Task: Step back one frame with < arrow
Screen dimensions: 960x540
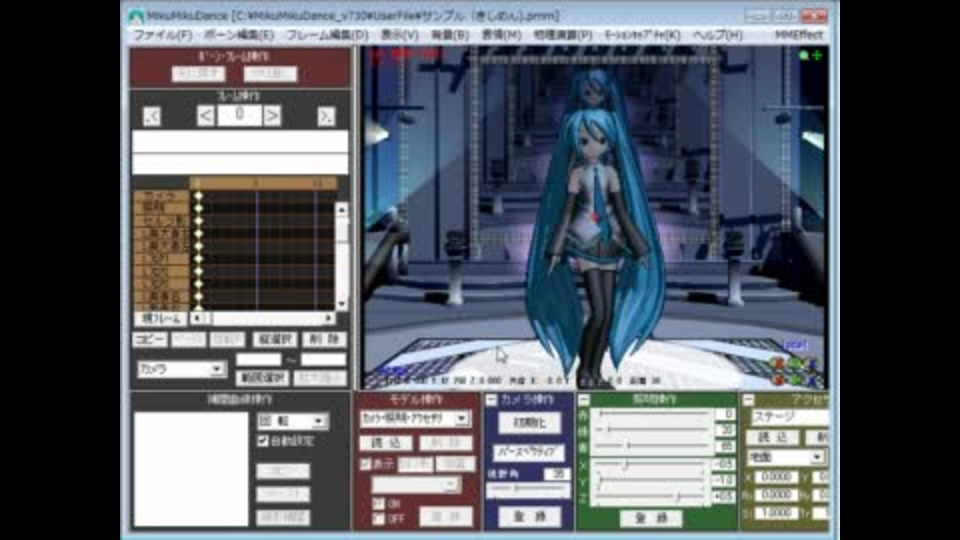Action: 206,116
